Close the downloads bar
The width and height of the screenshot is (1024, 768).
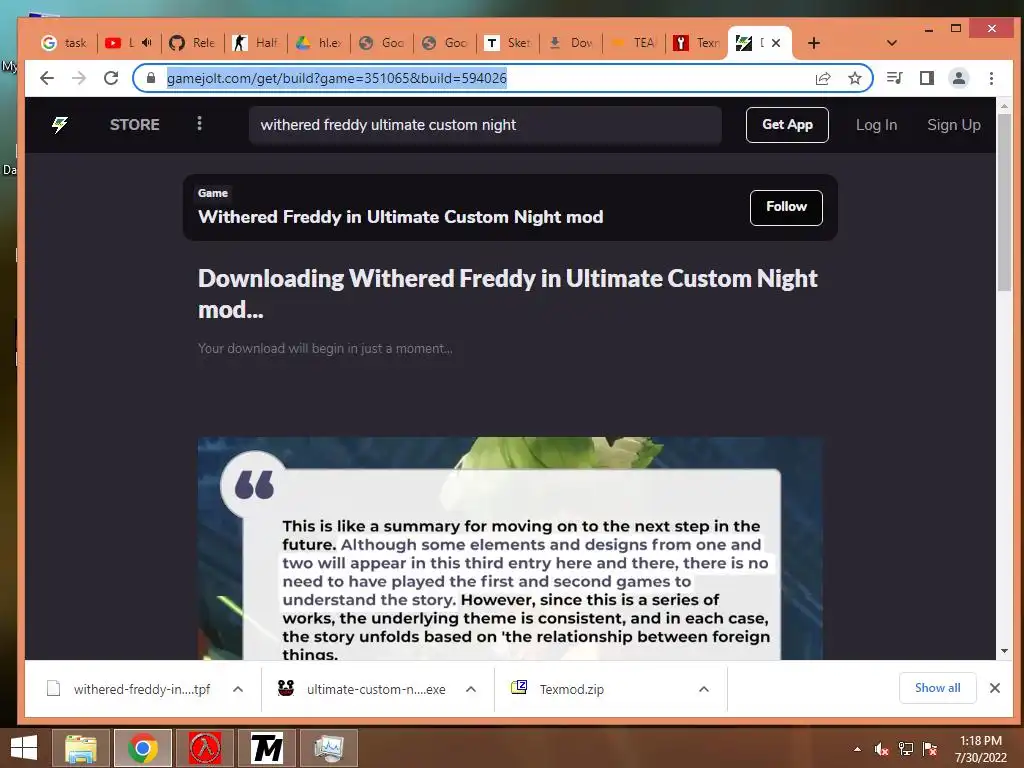click(x=995, y=688)
